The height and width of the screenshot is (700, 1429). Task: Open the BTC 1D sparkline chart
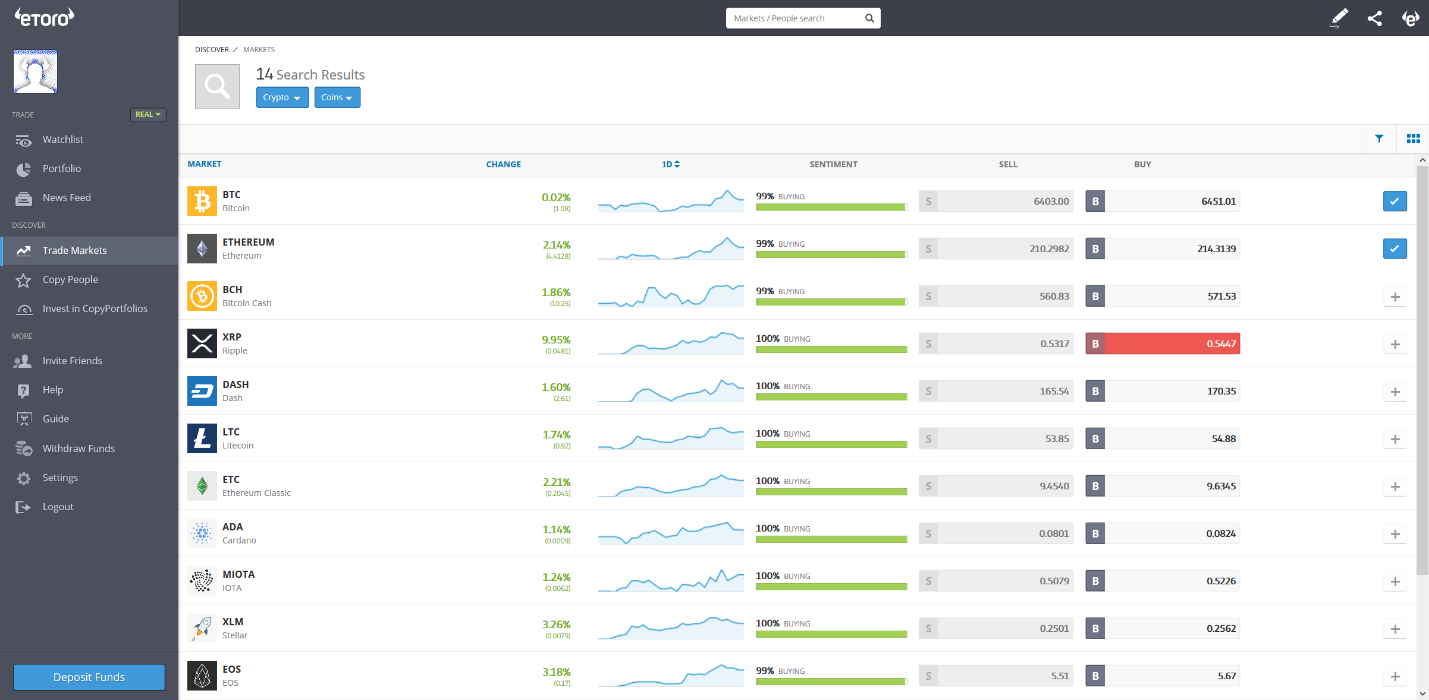click(671, 201)
